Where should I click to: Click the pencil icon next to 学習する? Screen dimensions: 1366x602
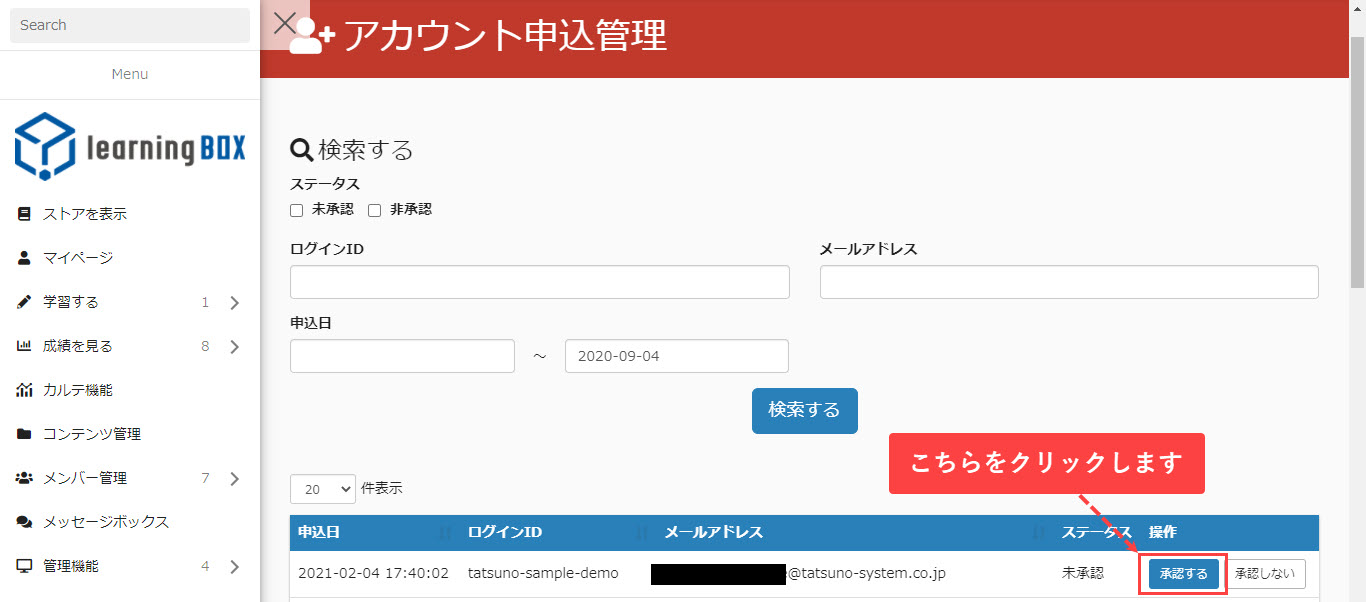tap(24, 302)
